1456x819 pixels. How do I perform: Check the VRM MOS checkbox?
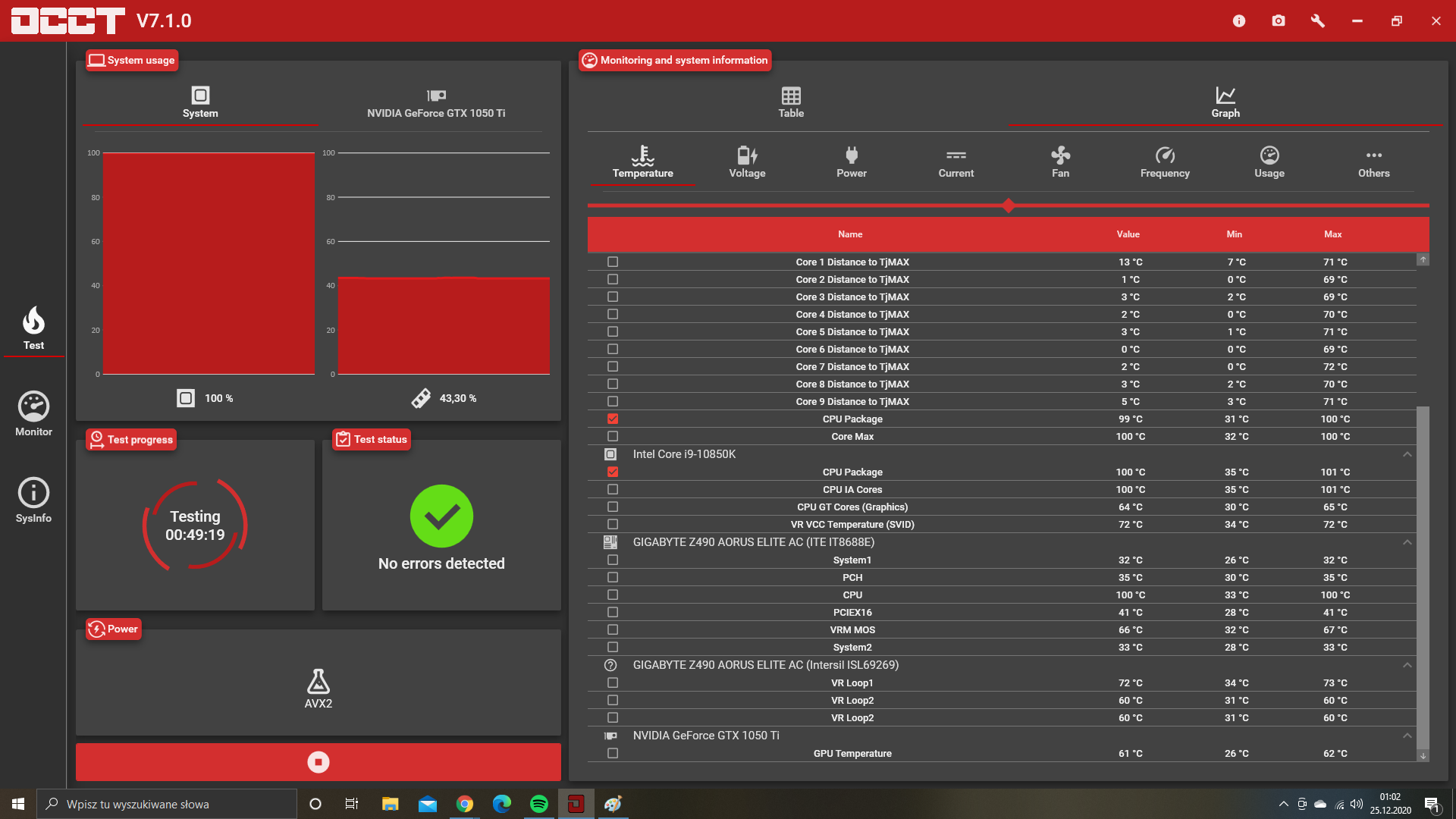pos(613,629)
